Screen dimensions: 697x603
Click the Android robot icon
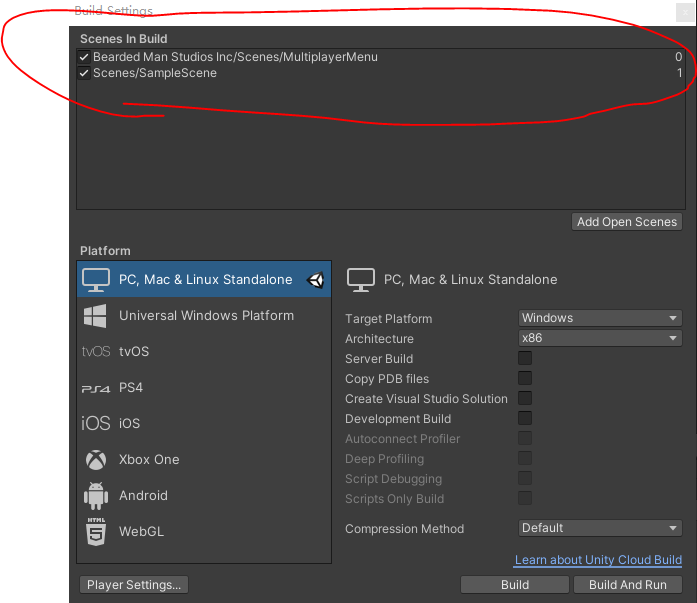point(96,495)
